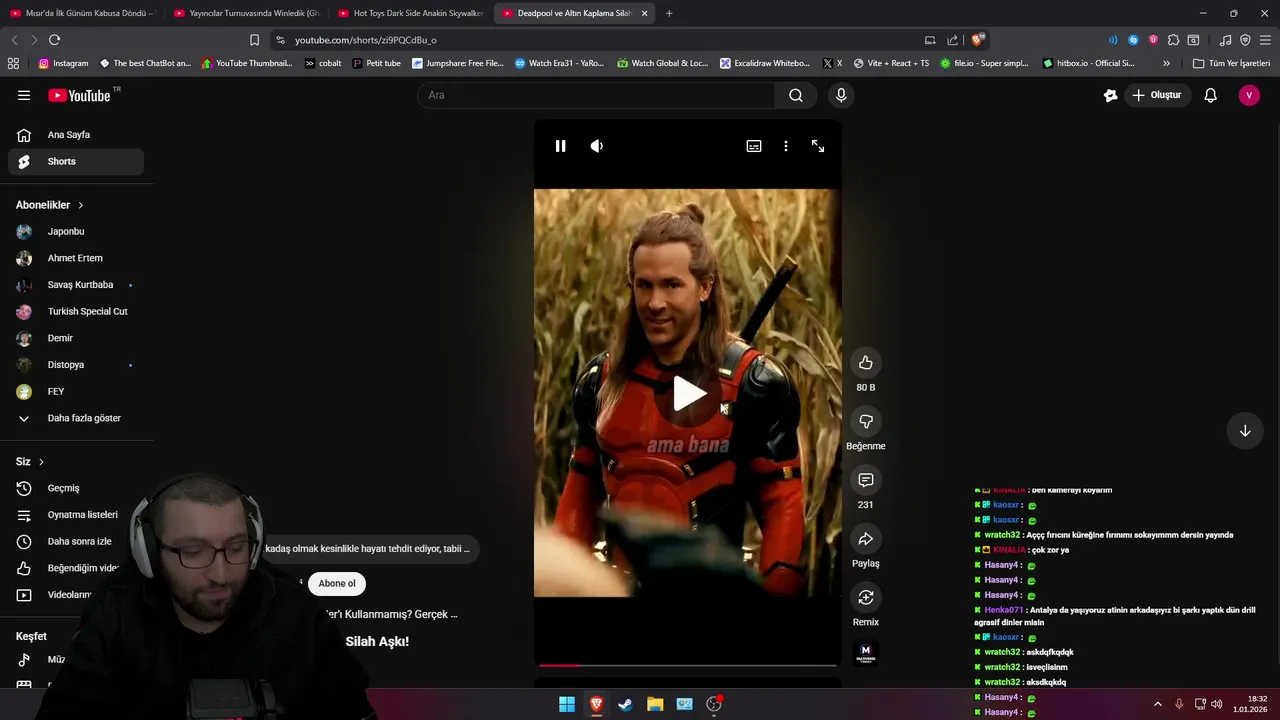The height and width of the screenshot is (720, 1280).
Task: Open Brave Shields lion icon
Action: (x=977, y=40)
